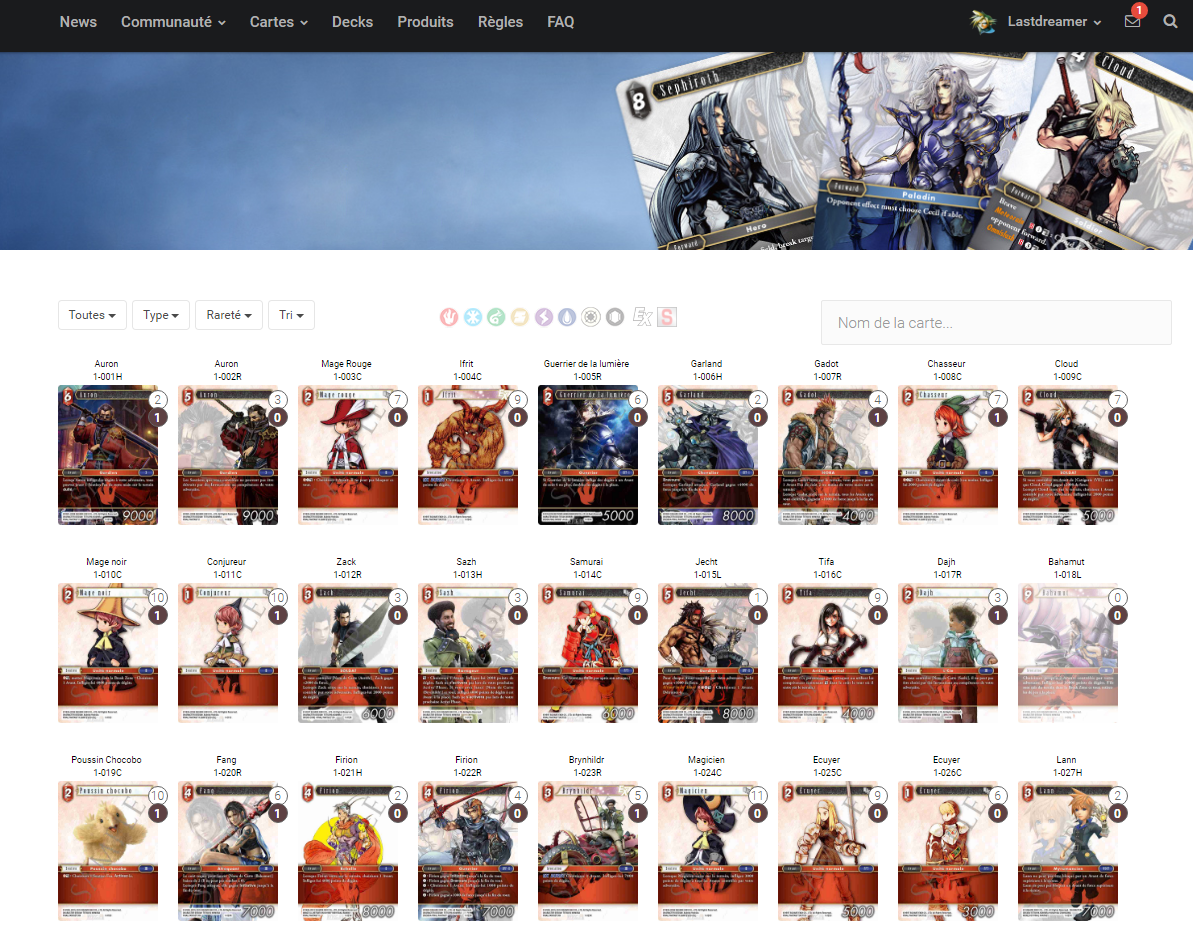Open the Ifrit 1-004C card image
The width and height of the screenshot is (1193, 938).
point(468,455)
